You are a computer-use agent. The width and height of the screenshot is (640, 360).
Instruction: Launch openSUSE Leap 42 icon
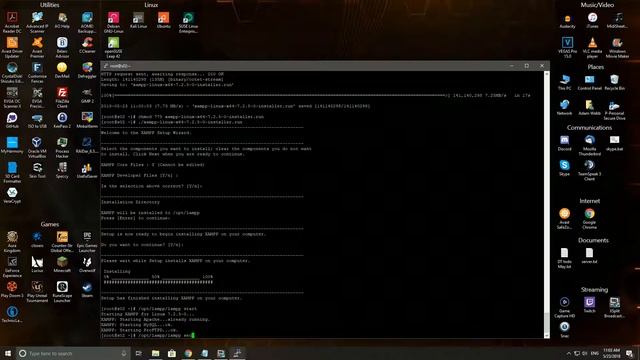coord(113,47)
